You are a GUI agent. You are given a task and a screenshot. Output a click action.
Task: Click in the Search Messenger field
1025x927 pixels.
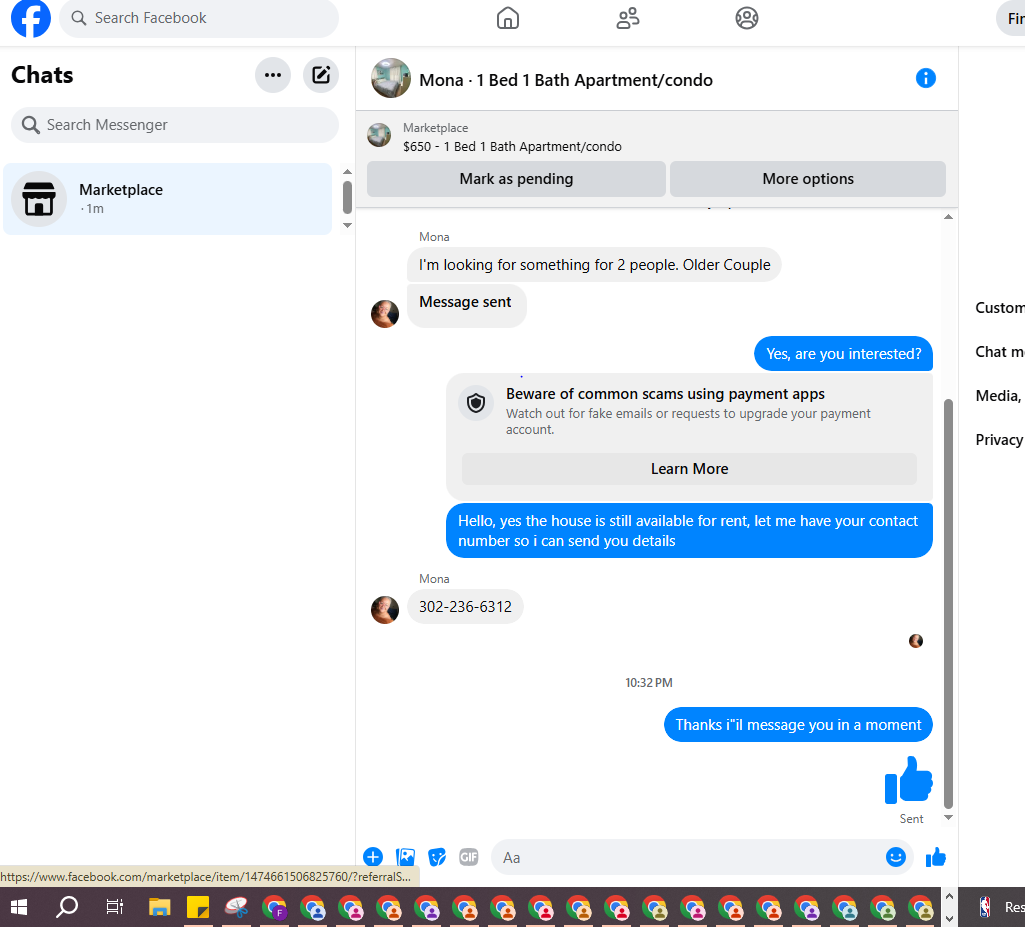pos(175,125)
